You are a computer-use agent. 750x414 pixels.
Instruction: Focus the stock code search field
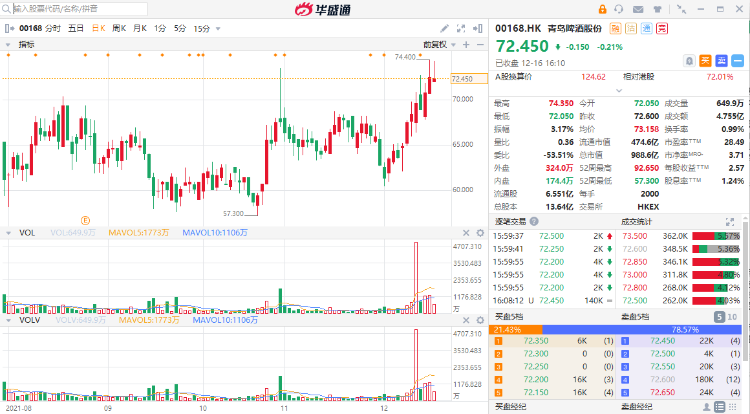coord(79,9)
